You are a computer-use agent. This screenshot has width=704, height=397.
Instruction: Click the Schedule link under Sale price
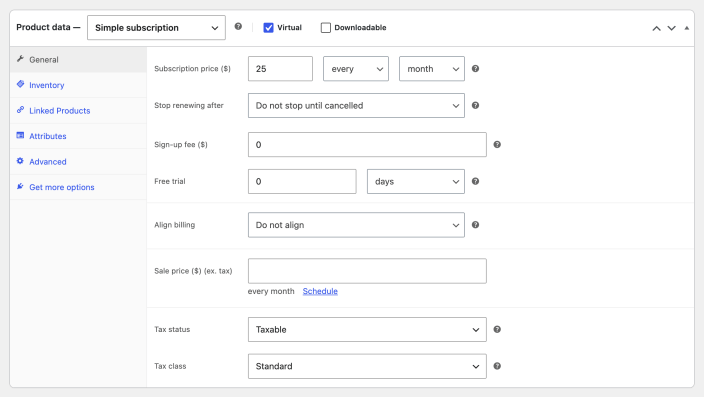320,291
